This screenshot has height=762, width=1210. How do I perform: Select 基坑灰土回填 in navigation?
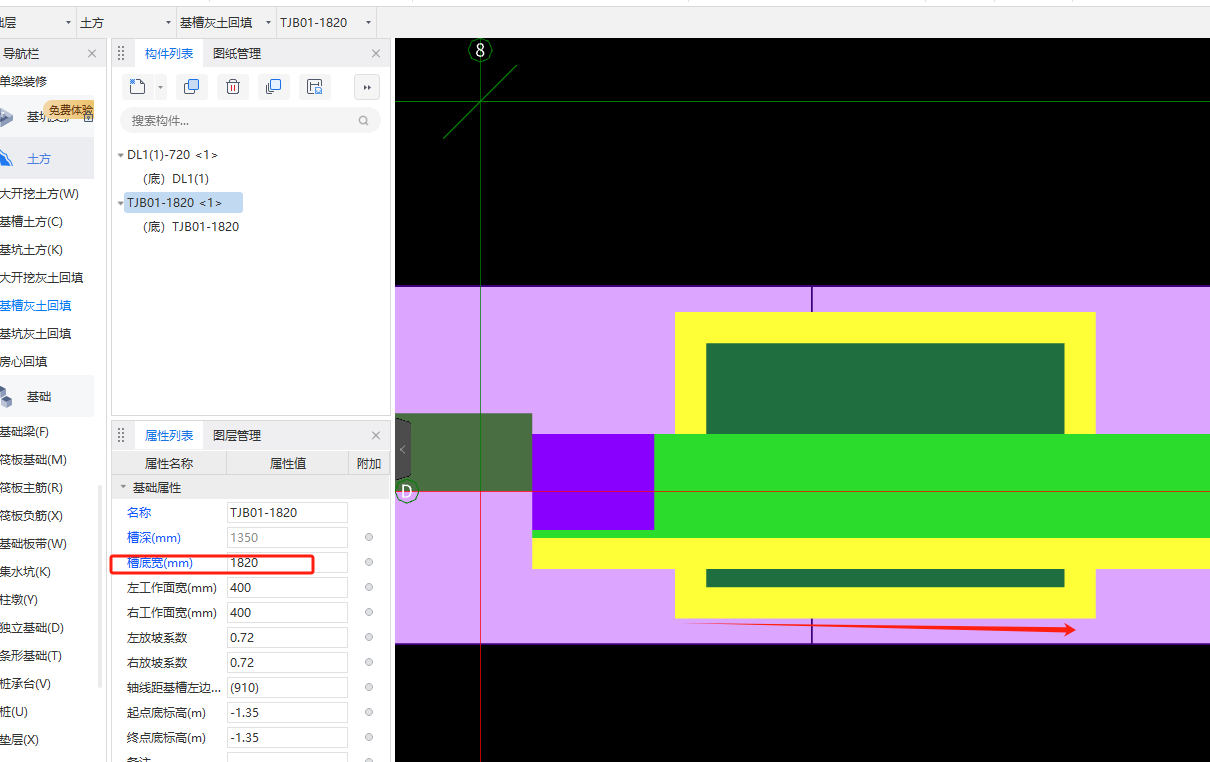coord(35,334)
